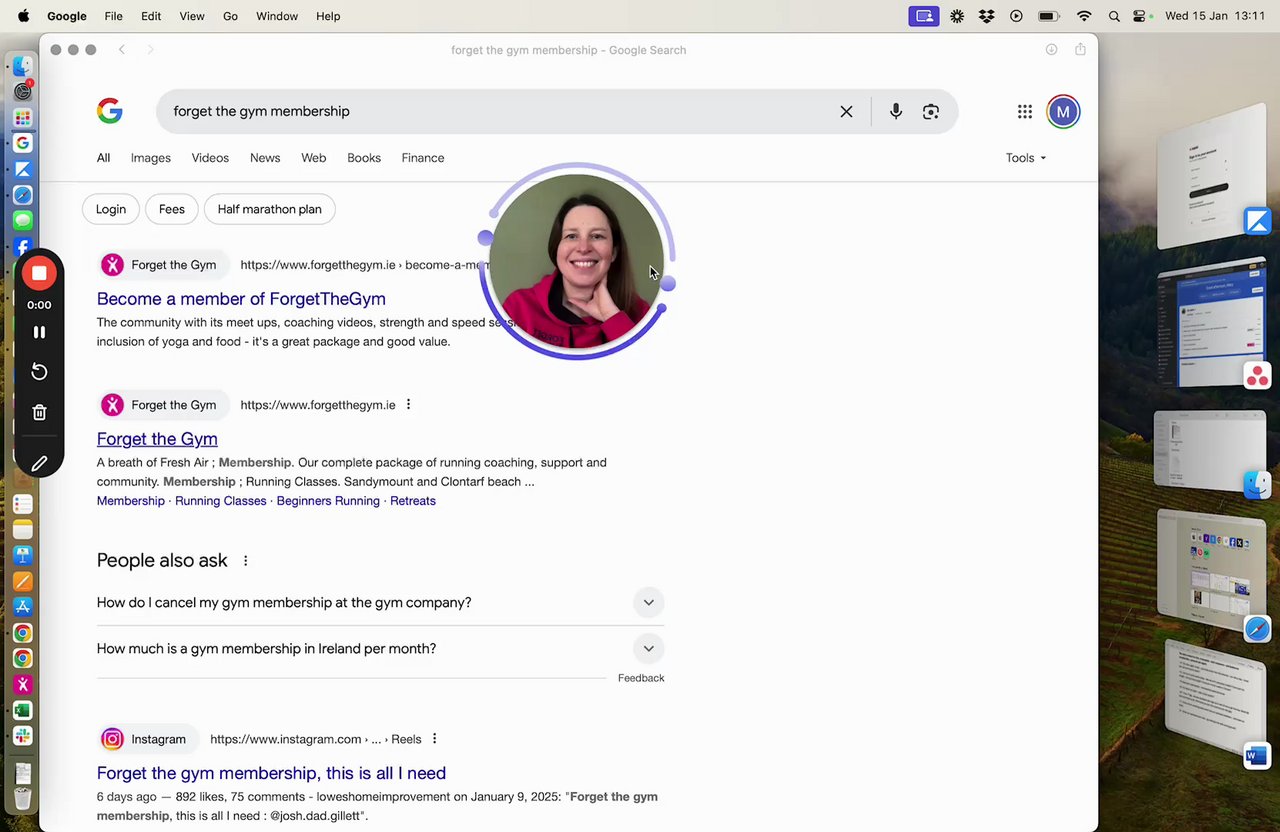Restart the recording with the undo arrow
This screenshot has width=1280, height=832.
[39, 372]
